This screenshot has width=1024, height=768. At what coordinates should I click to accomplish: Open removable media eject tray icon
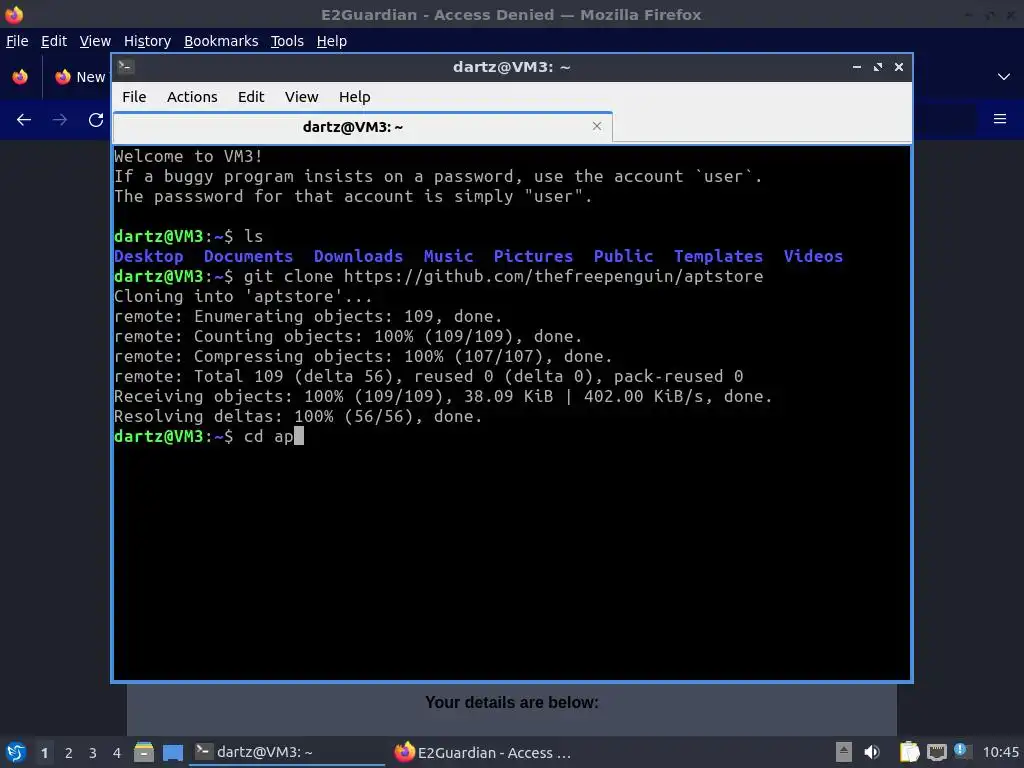pyautogui.click(x=844, y=752)
